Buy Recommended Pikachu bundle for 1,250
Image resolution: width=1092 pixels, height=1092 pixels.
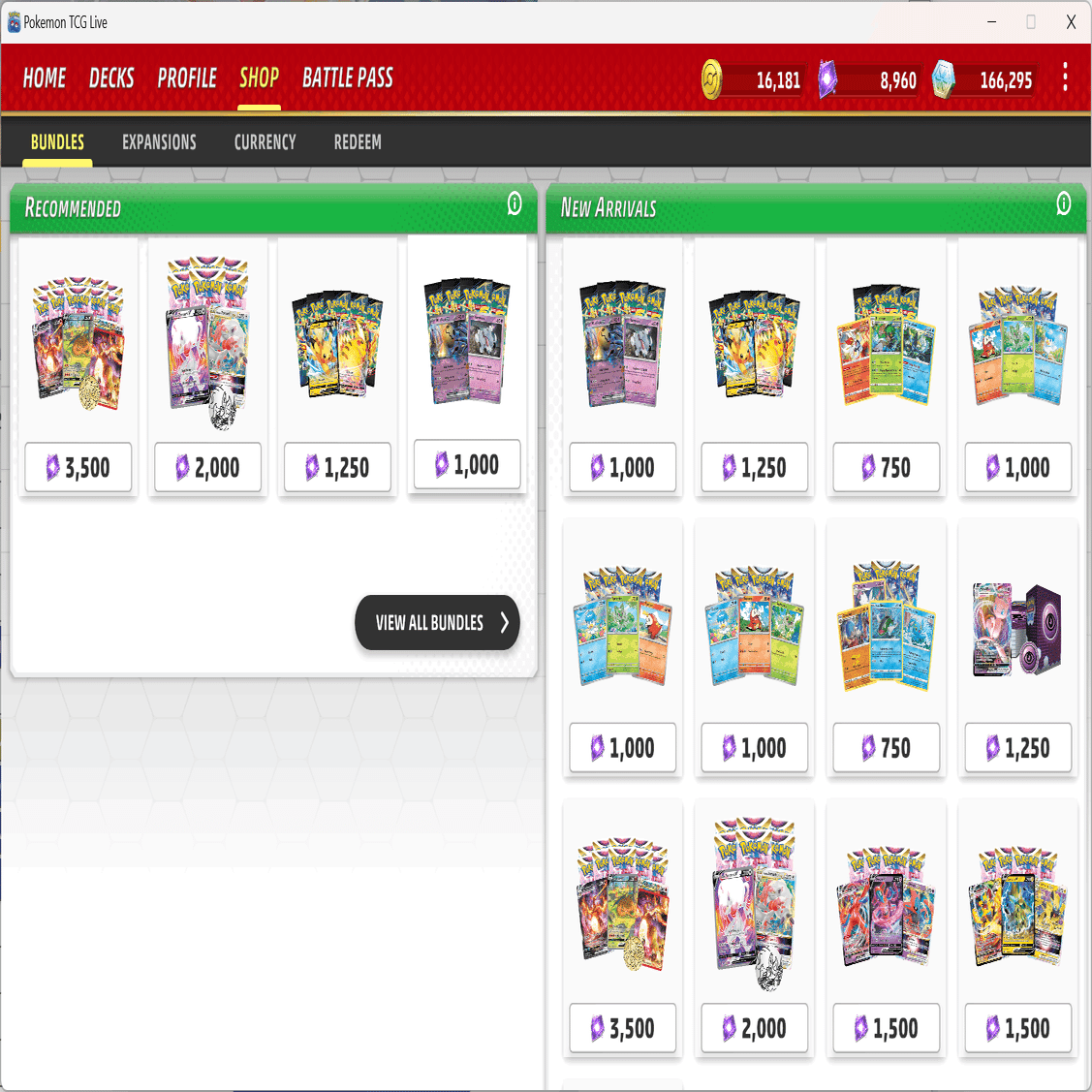point(337,467)
